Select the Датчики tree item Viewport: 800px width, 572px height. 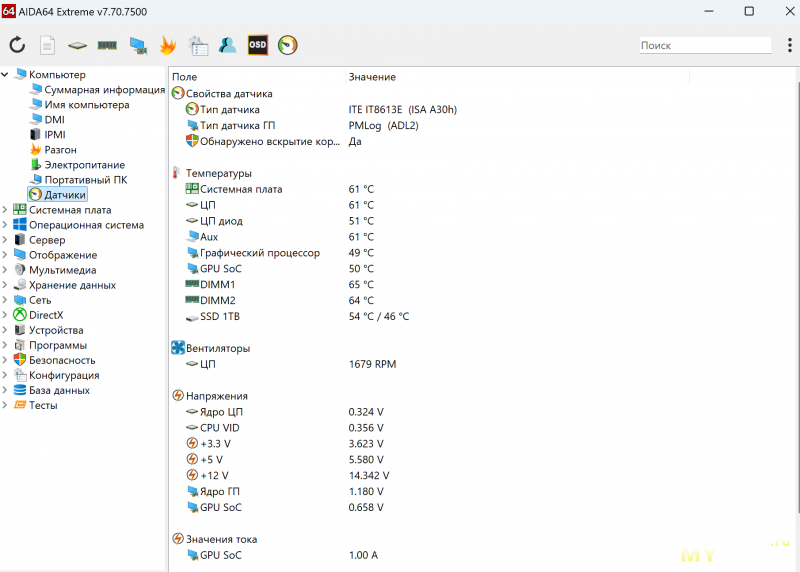click(x=58, y=195)
